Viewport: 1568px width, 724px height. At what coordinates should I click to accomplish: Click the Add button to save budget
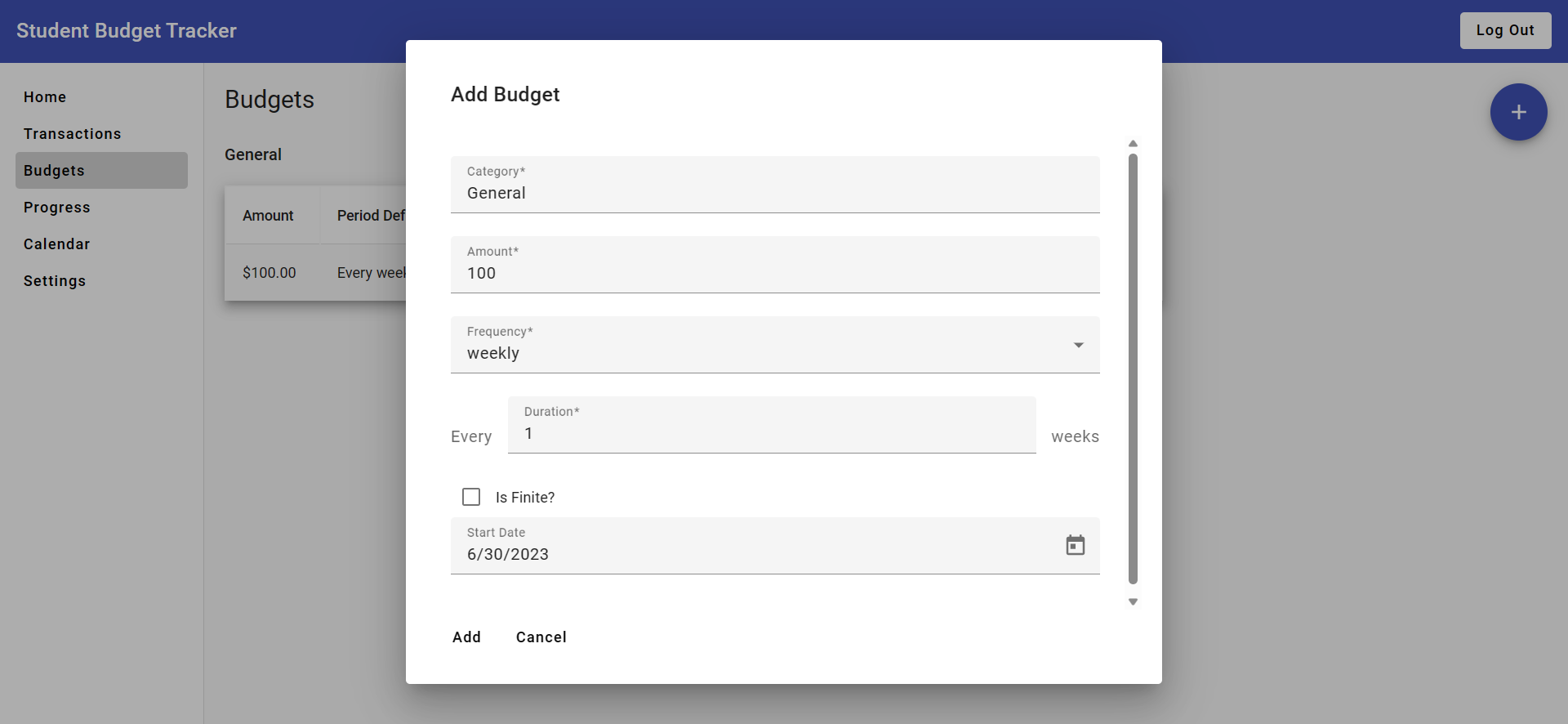(x=466, y=637)
